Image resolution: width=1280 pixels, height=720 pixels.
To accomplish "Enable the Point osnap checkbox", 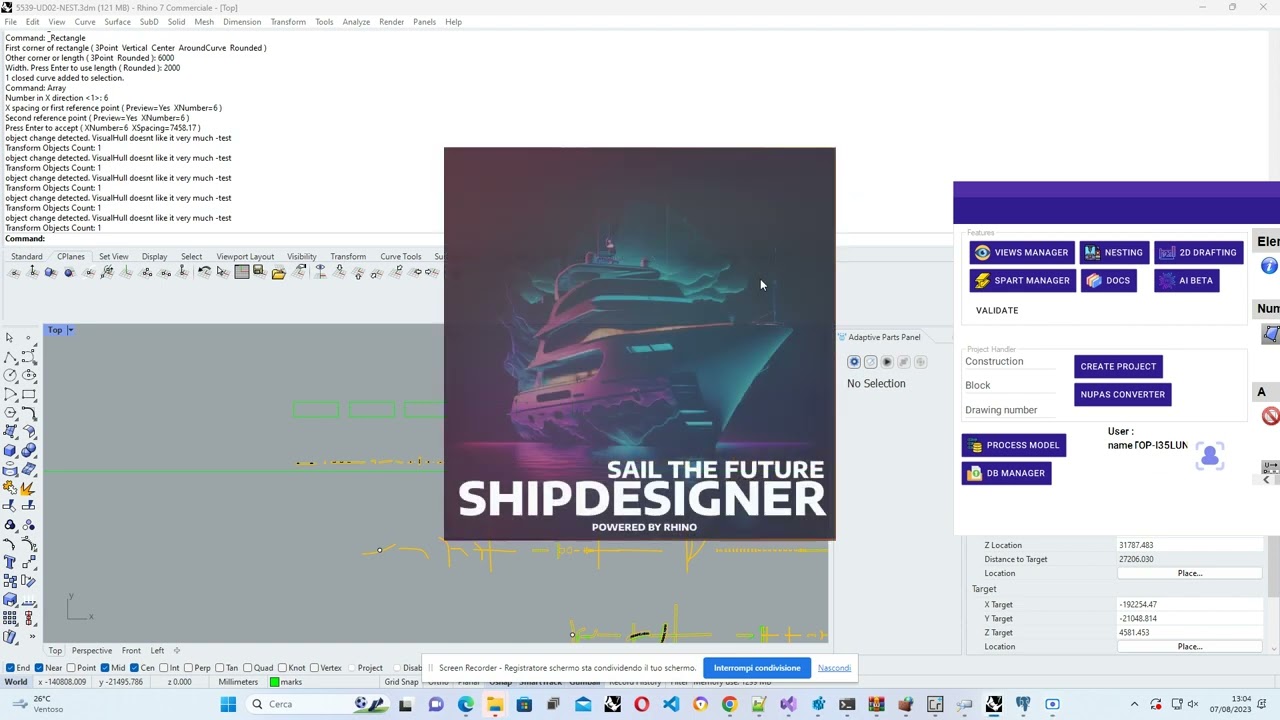I will tap(72, 668).
